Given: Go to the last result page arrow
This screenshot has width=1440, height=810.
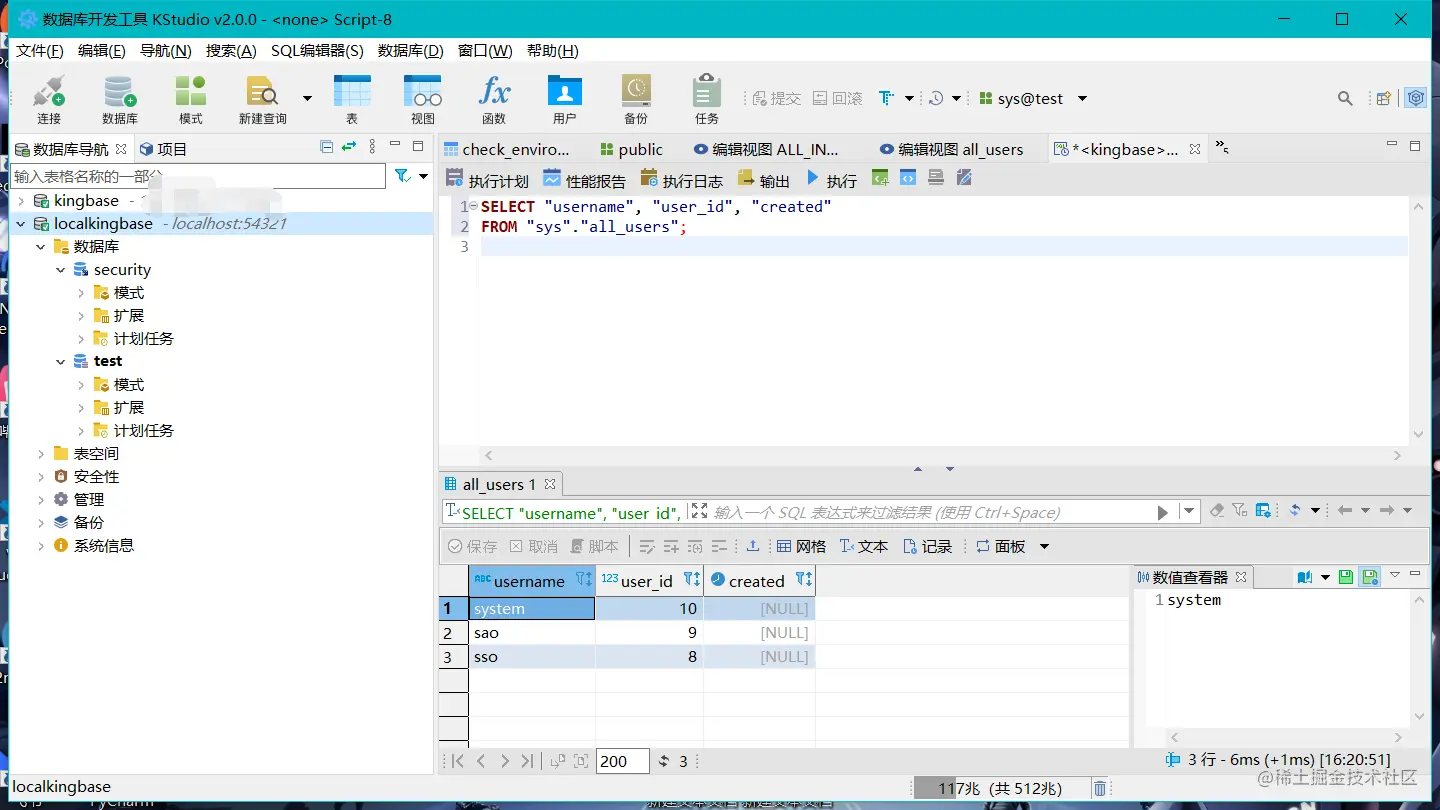Looking at the screenshot, I should 527,761.
